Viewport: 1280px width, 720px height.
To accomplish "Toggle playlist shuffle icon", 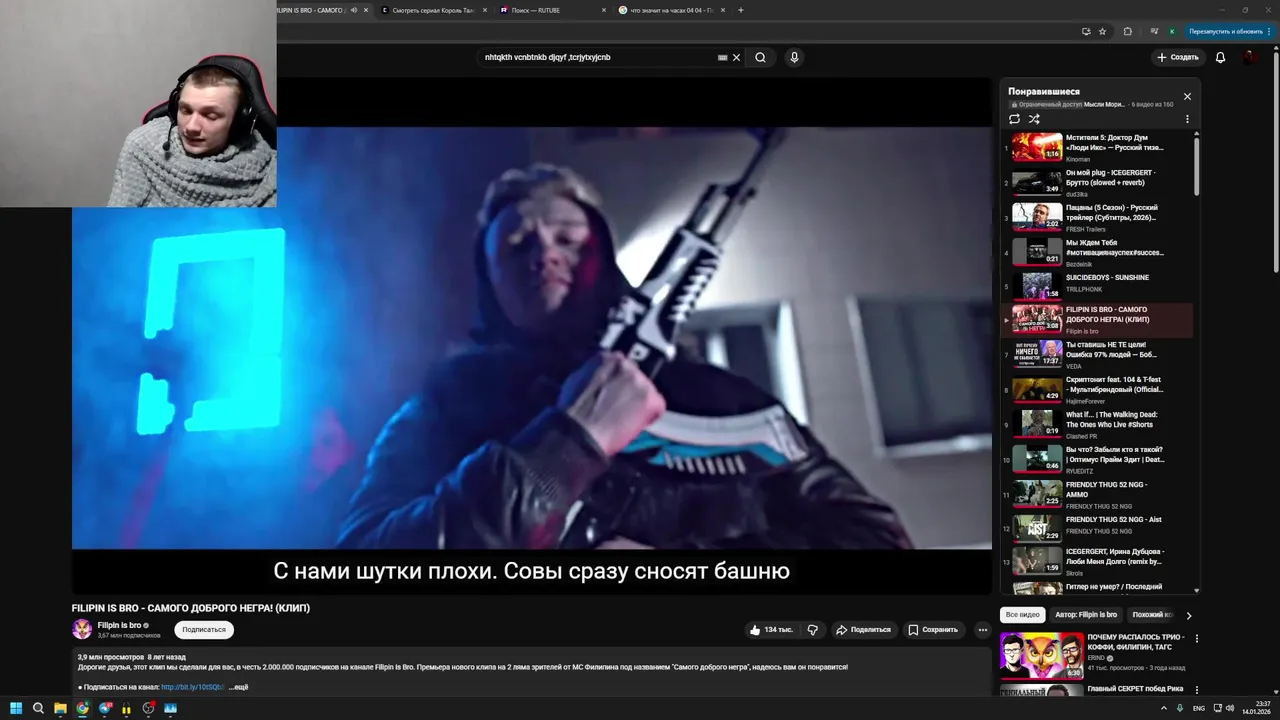I will click(1034, 119).
